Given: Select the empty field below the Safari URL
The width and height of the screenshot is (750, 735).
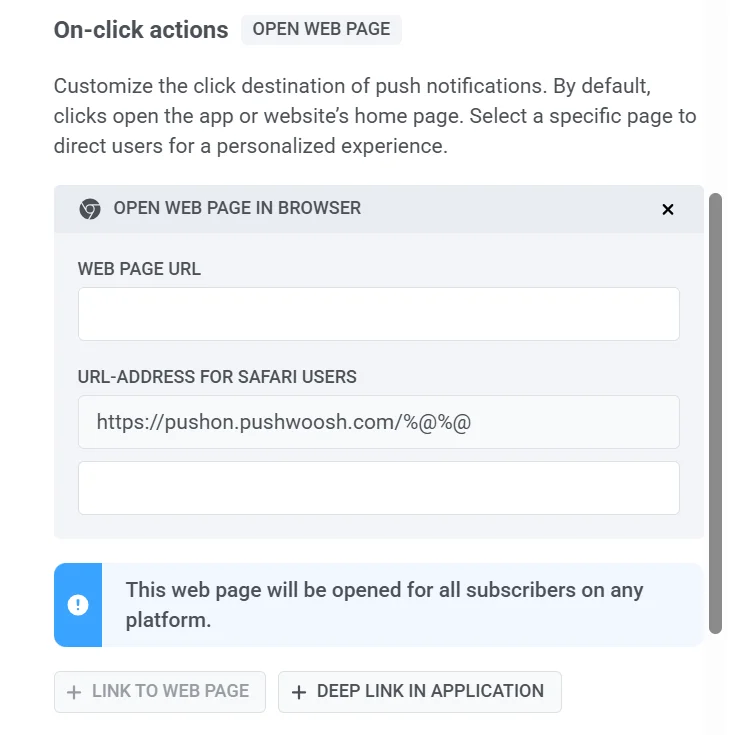Looking at the screenshot, I should [378, 488].
